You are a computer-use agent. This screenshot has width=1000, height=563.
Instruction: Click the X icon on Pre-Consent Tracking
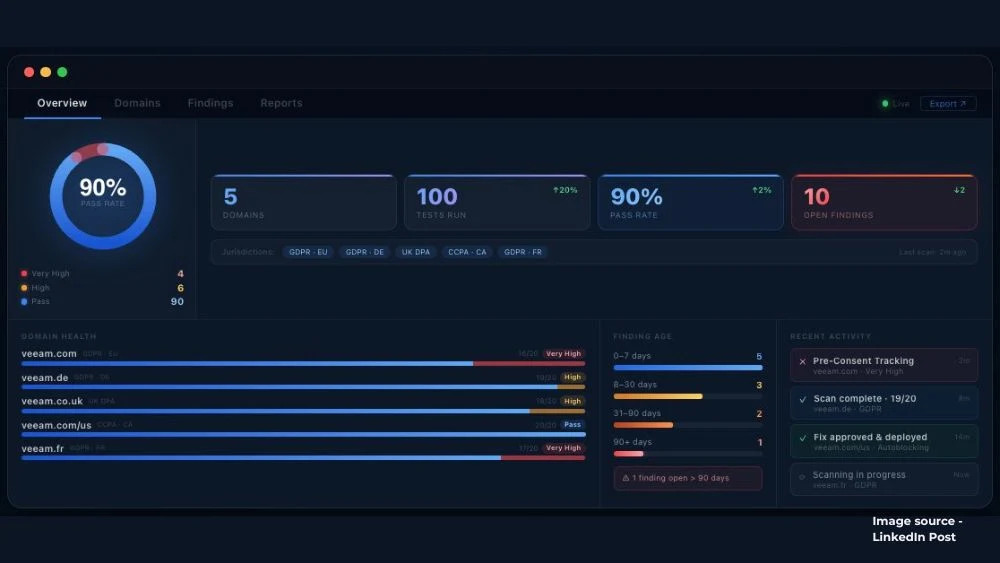pos(802,362)
